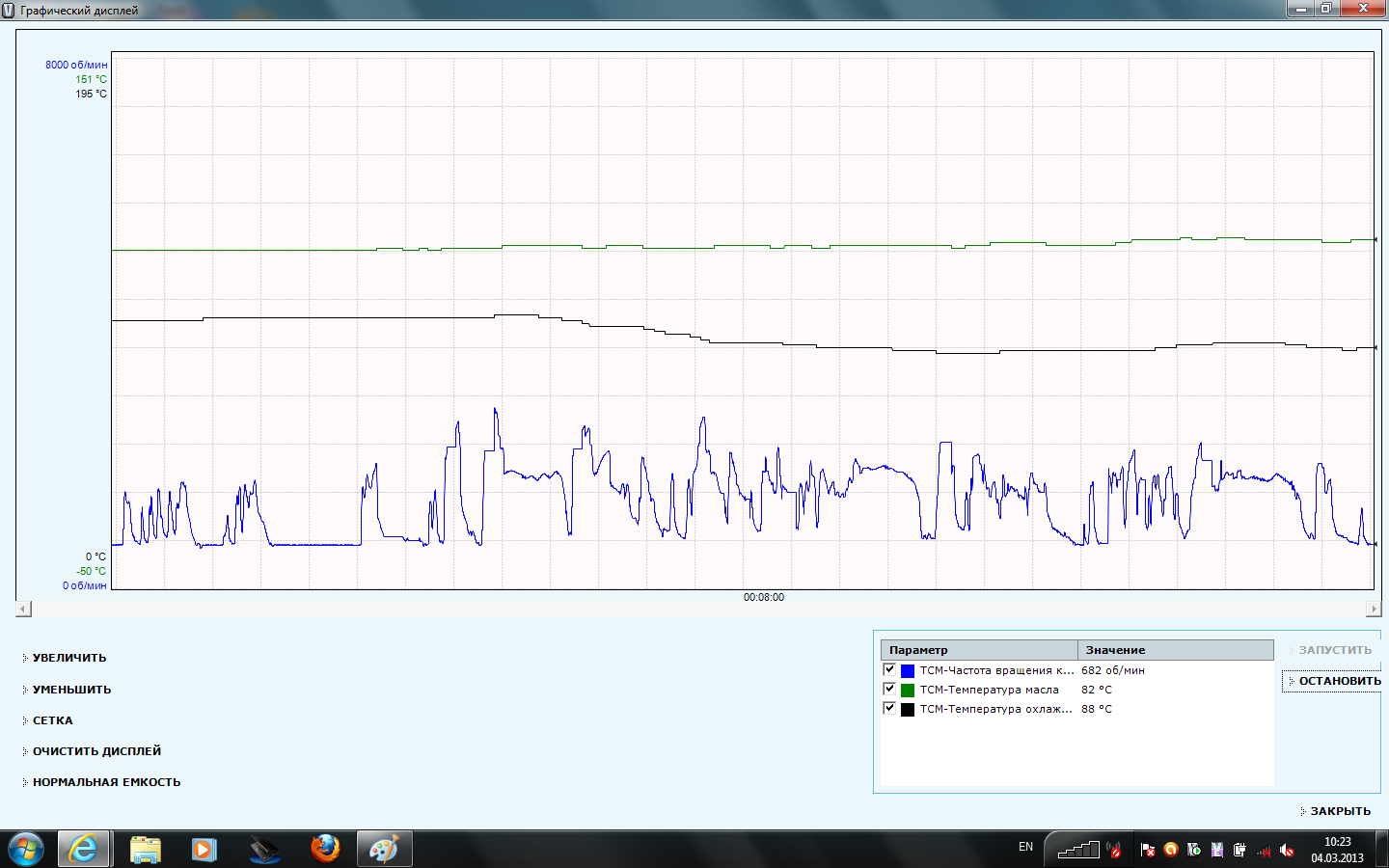Click the ТСМ-Температура охлаж... row label
Image resolution: width=1389 pixels, height=868 pixels.
(x=995, y=709)
